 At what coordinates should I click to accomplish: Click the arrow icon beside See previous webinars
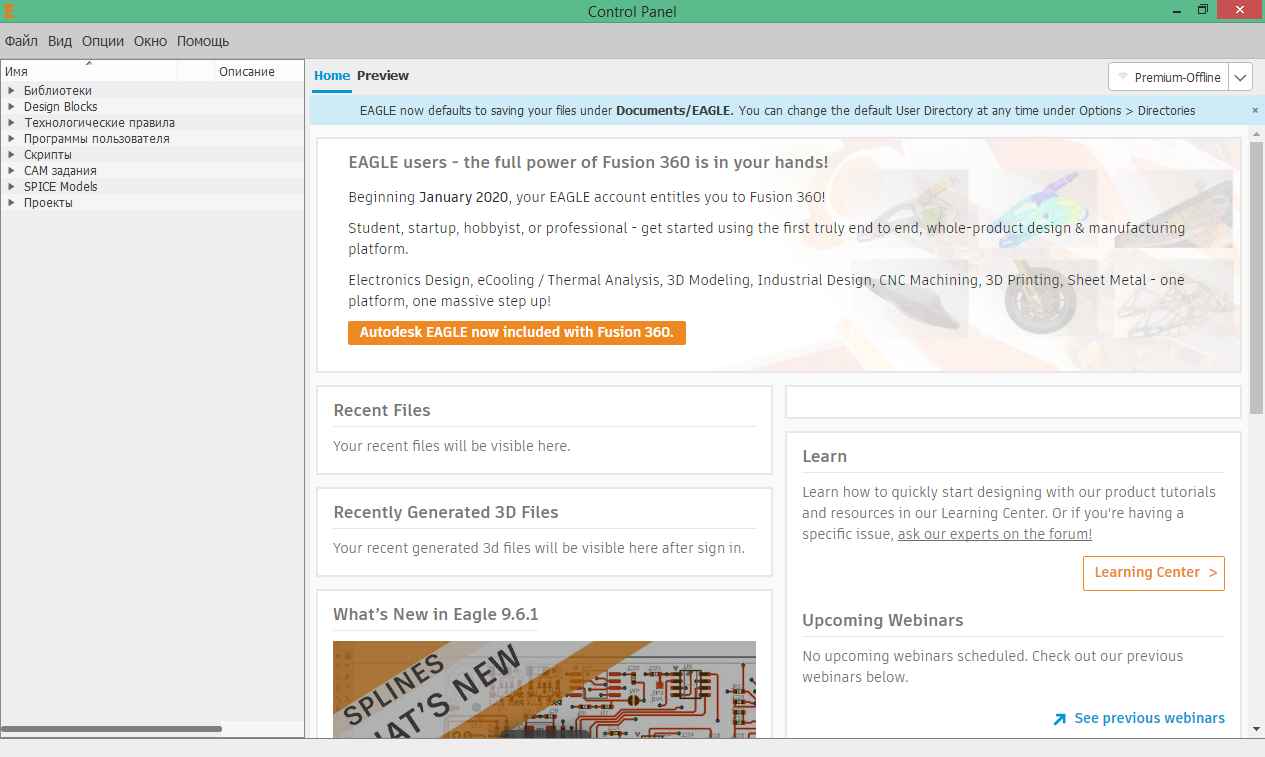(x=1060, y=719)
